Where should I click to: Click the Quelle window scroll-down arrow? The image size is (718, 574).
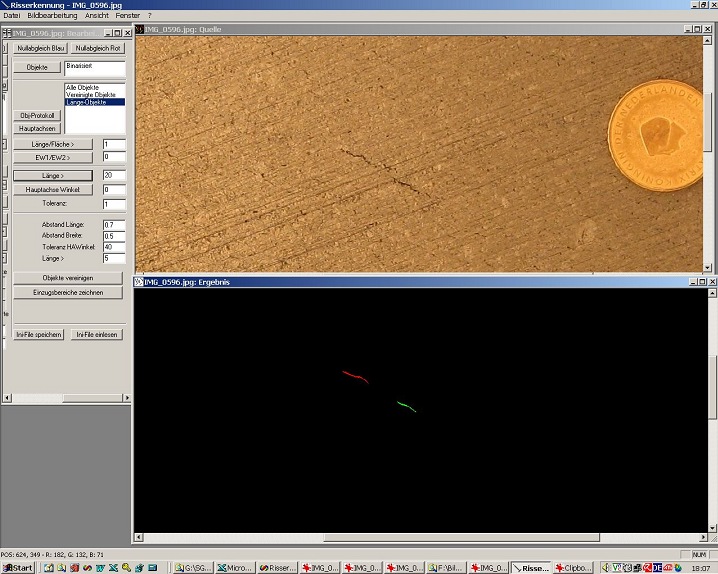coord(707,268)
